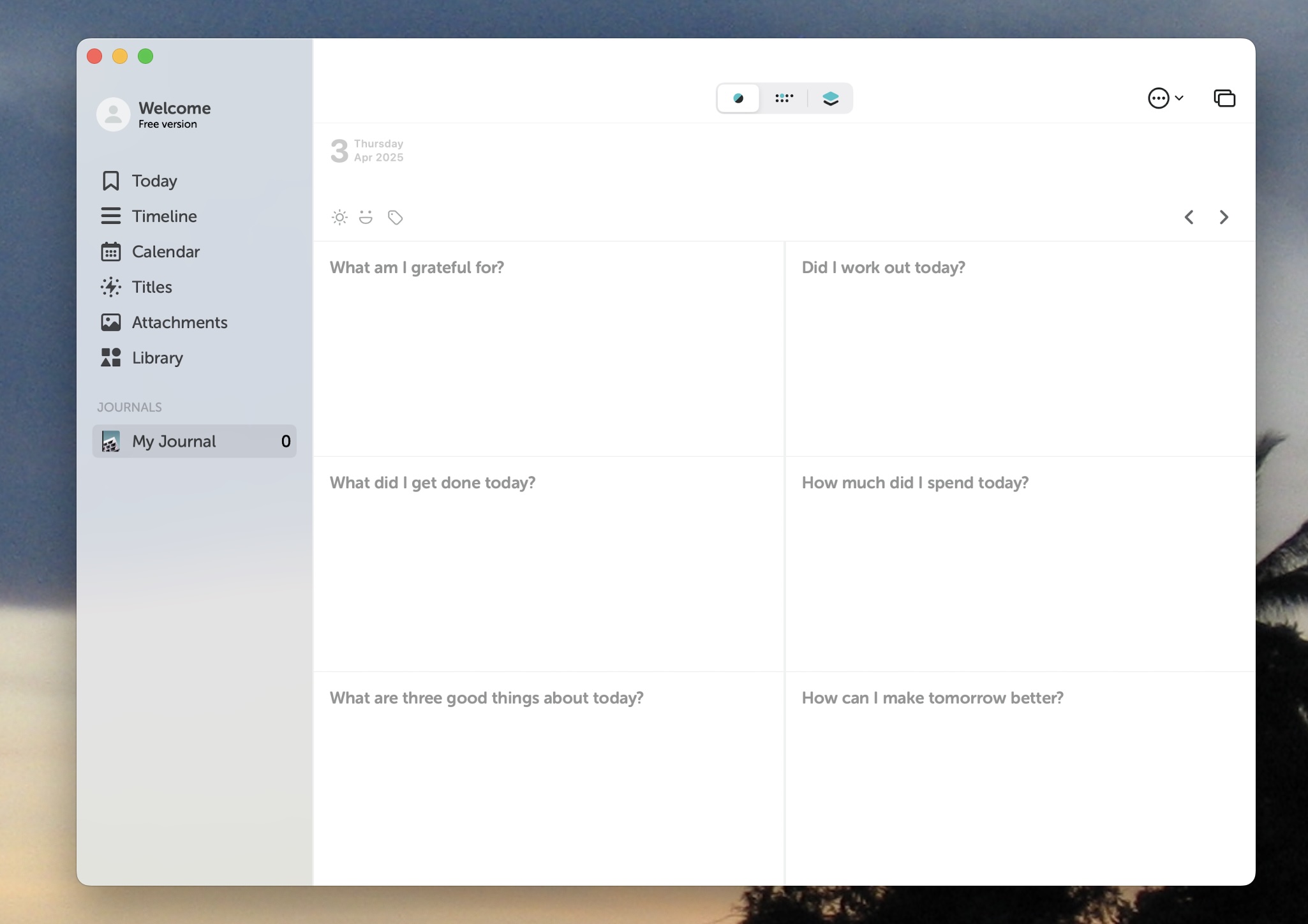Open the Calendar section
Screen dimensions: 1308x924
tap(165, 252)
